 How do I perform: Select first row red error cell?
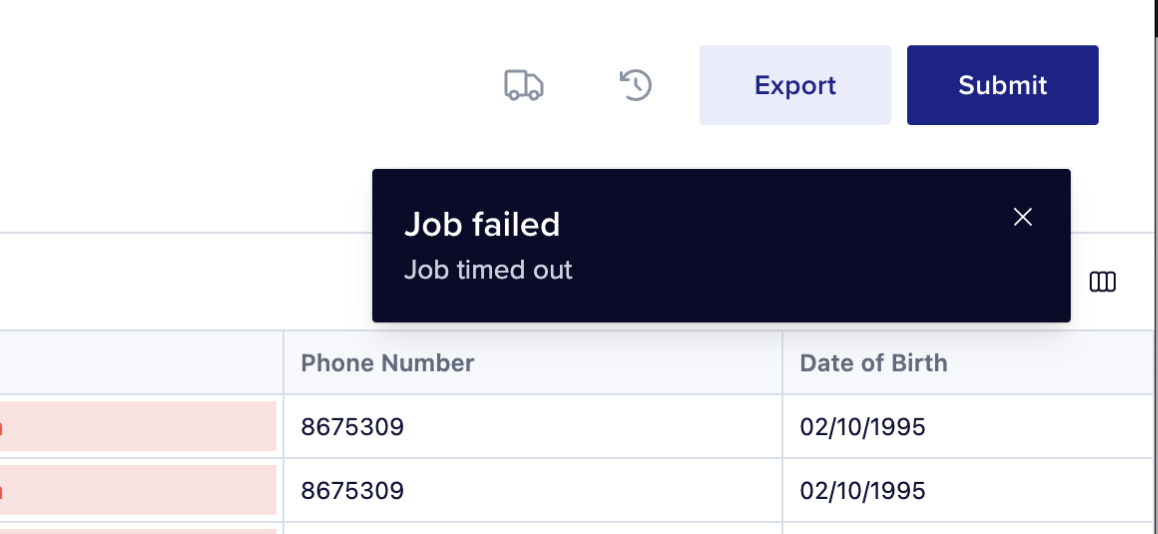[x=138, y=426]
